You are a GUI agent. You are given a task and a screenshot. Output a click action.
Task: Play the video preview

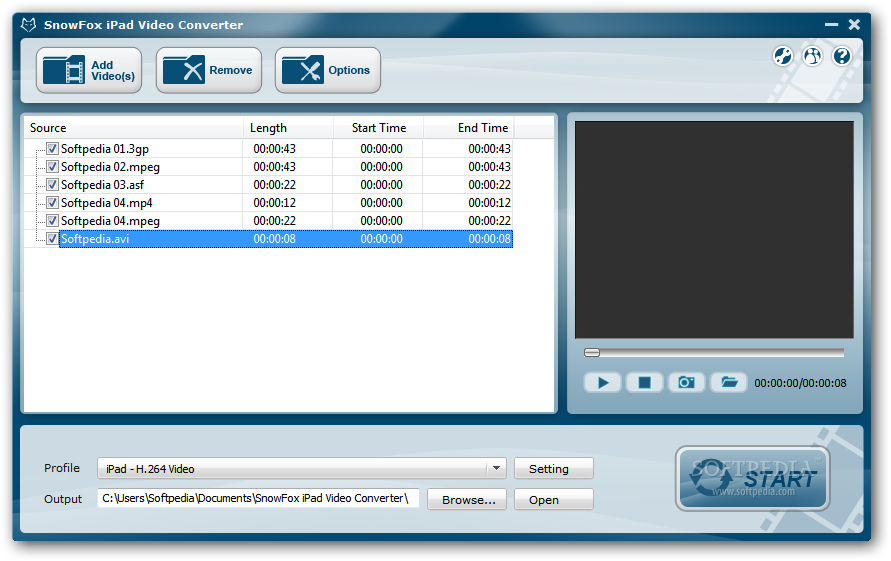point(602,383)
